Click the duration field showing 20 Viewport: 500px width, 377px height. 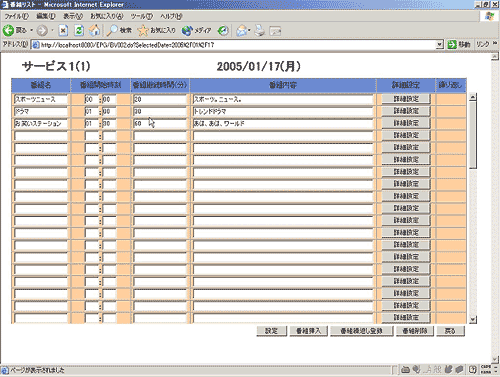(x=160, y=99)
